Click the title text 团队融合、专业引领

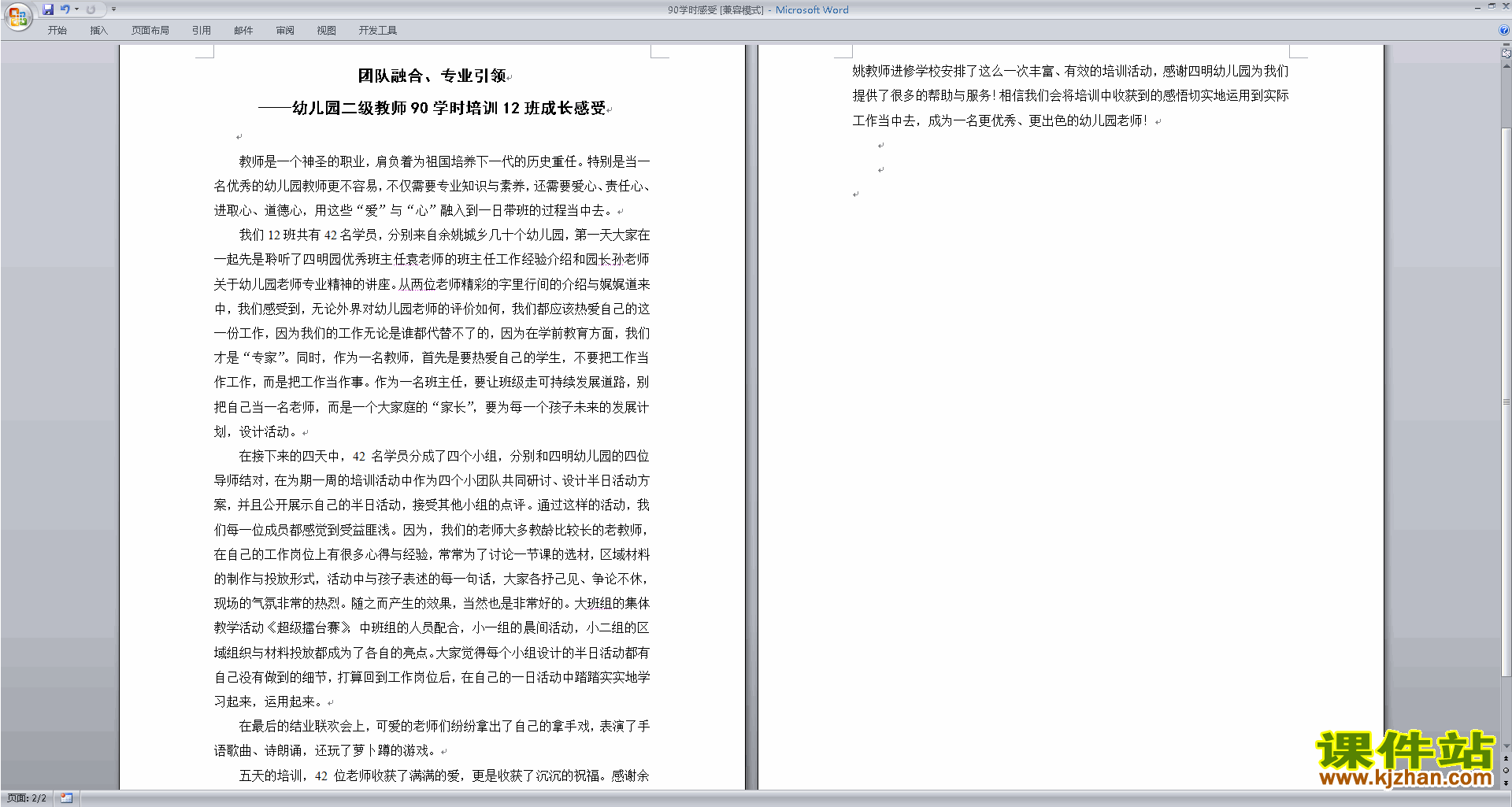(432, 76)
